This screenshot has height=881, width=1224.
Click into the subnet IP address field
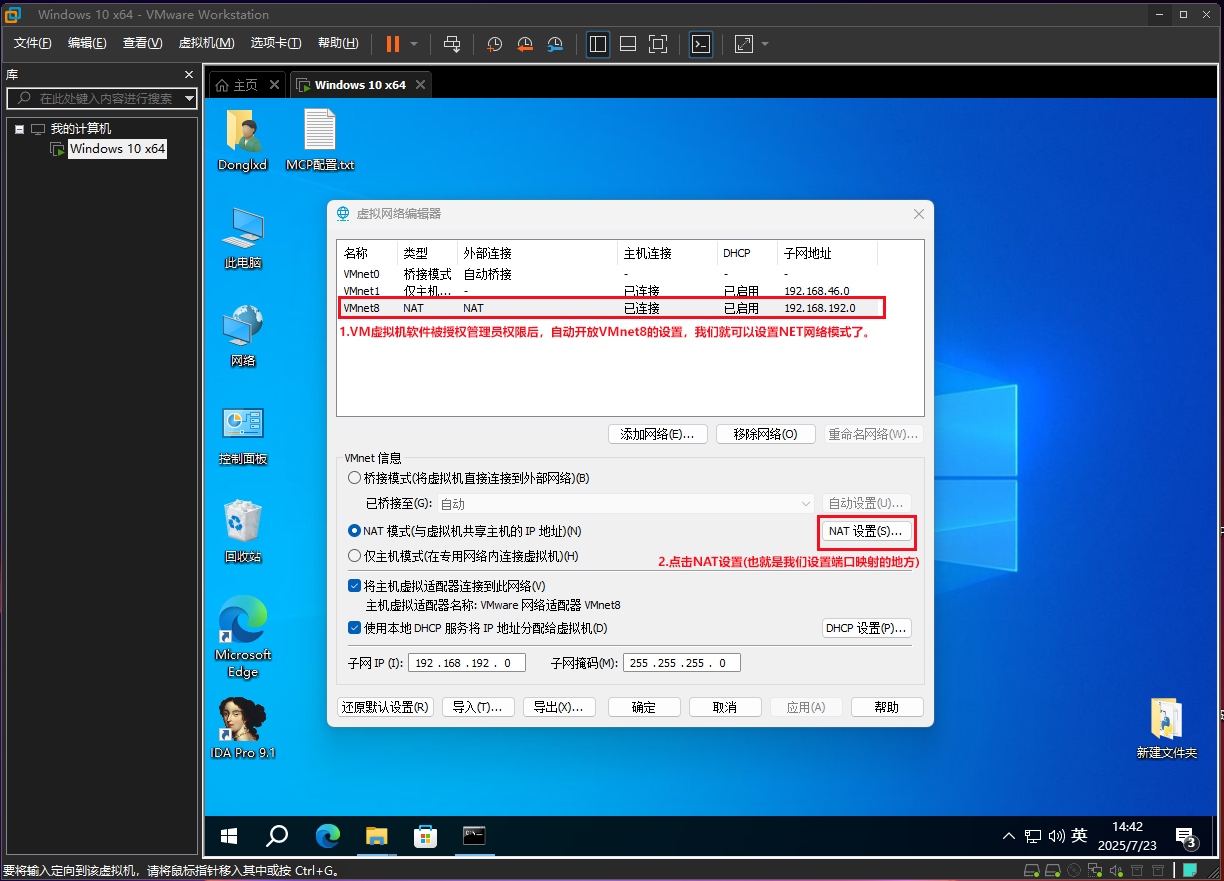466,663
